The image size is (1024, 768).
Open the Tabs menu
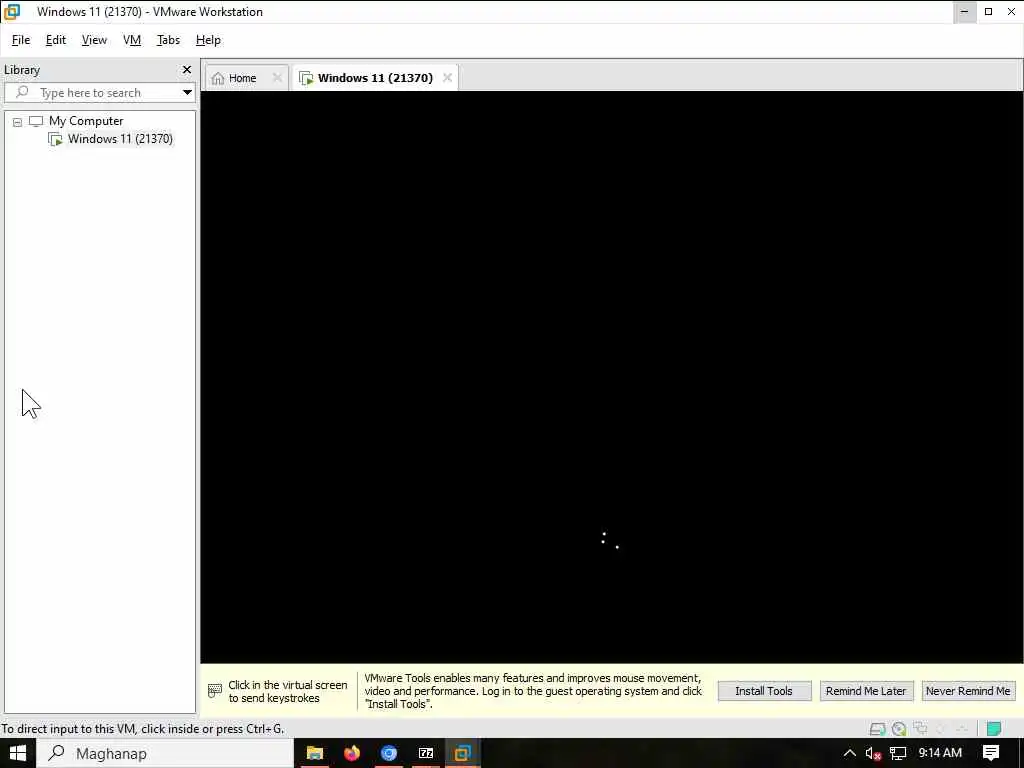[168, 40]
